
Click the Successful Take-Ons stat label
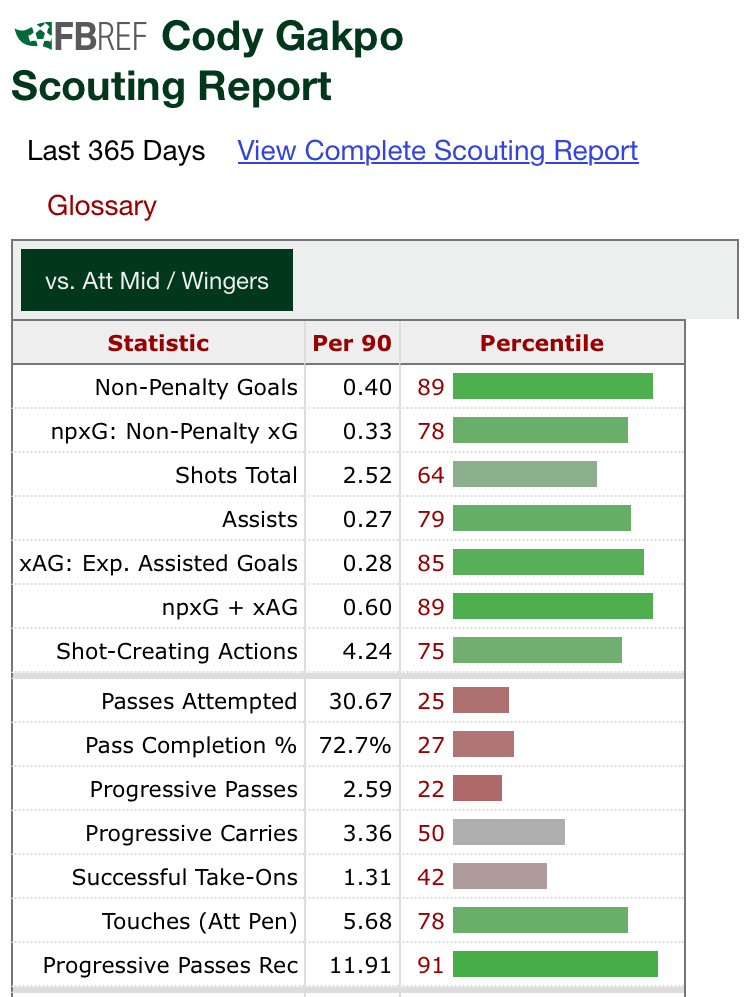tap(185, 877)
